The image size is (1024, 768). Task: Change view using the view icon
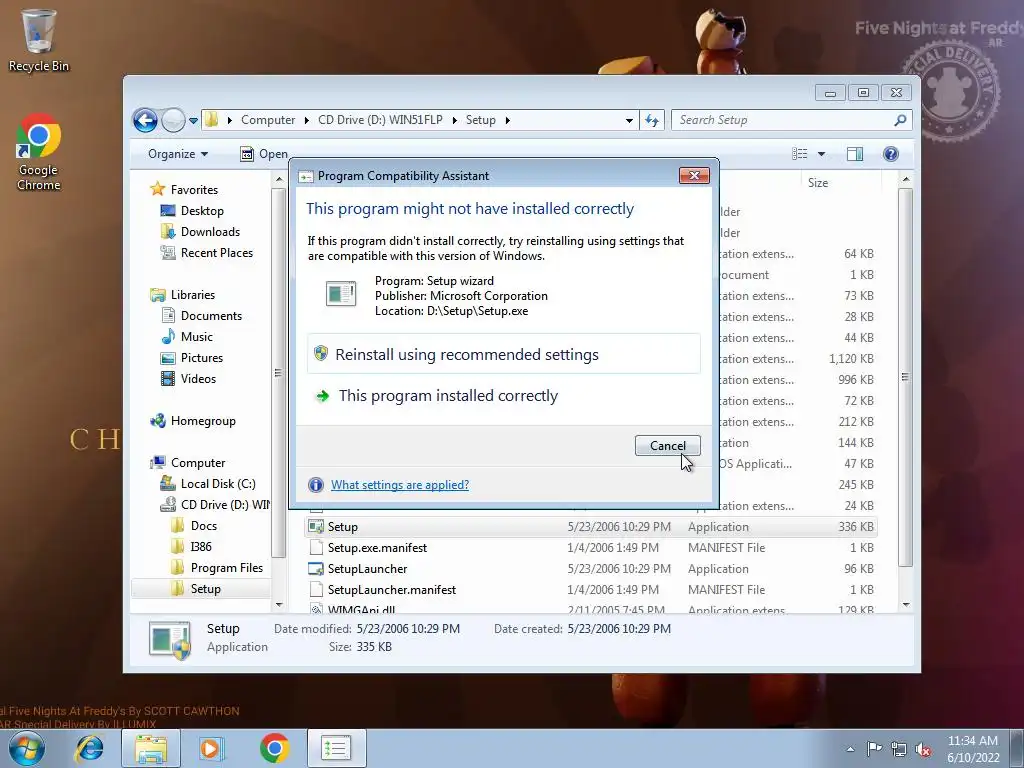(x=800, y=154)
